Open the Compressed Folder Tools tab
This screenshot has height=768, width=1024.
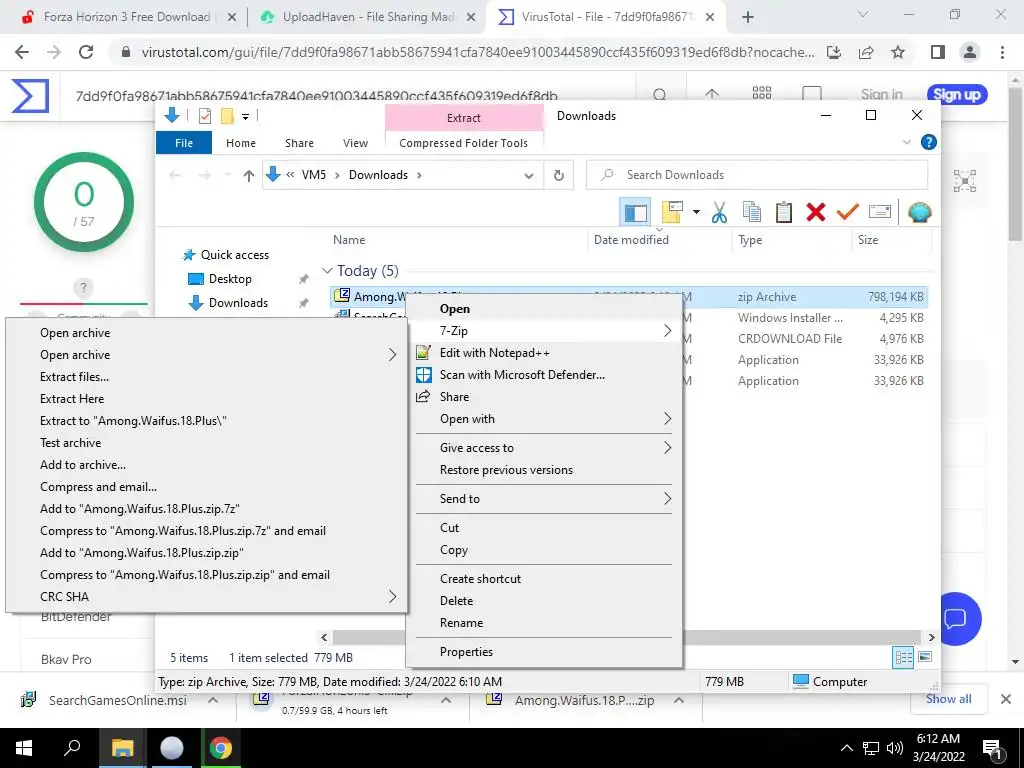pyautogui.click(x=463, y=142)
